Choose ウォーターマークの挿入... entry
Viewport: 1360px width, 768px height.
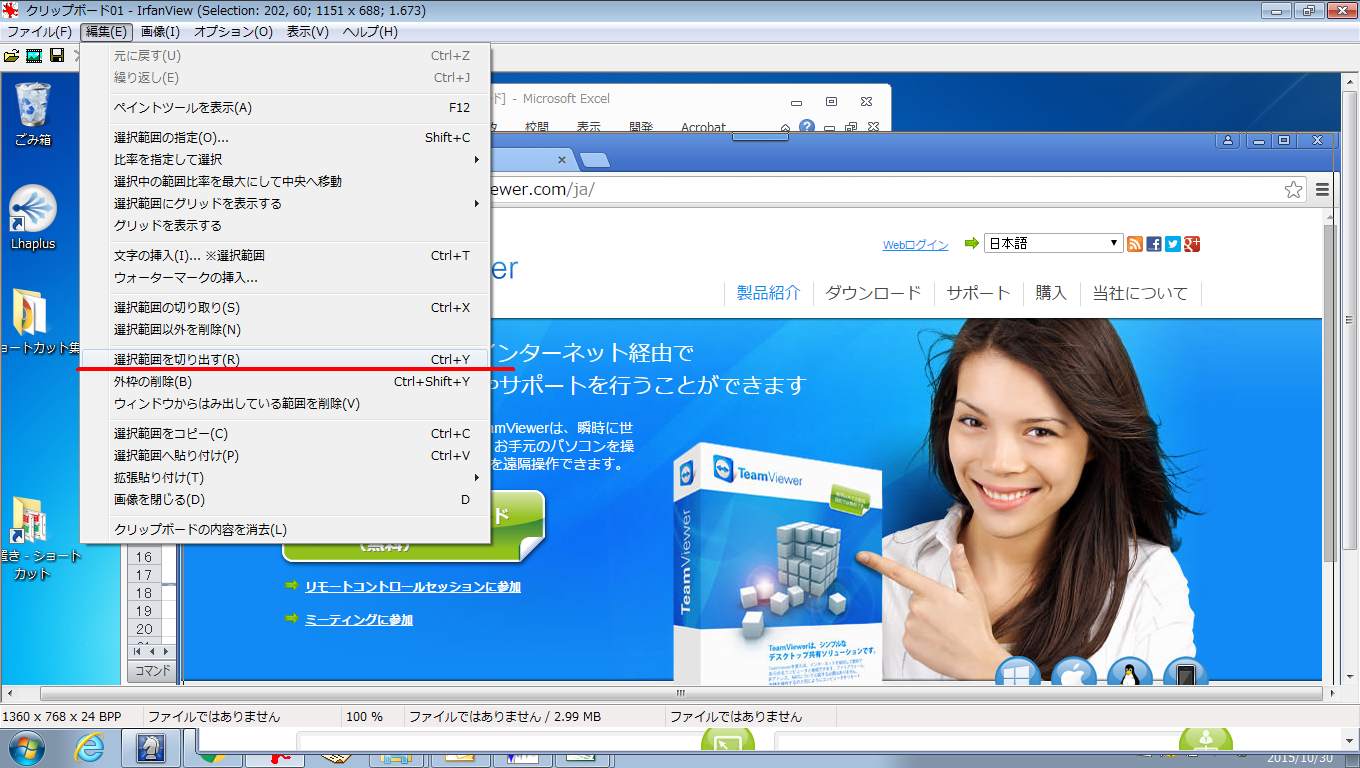[285, 277]
